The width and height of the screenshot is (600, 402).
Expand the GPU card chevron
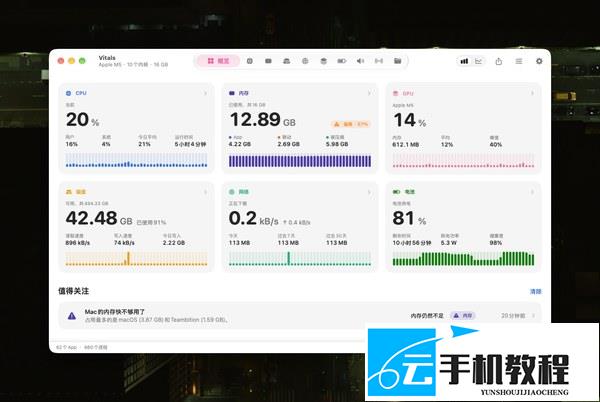532,93
